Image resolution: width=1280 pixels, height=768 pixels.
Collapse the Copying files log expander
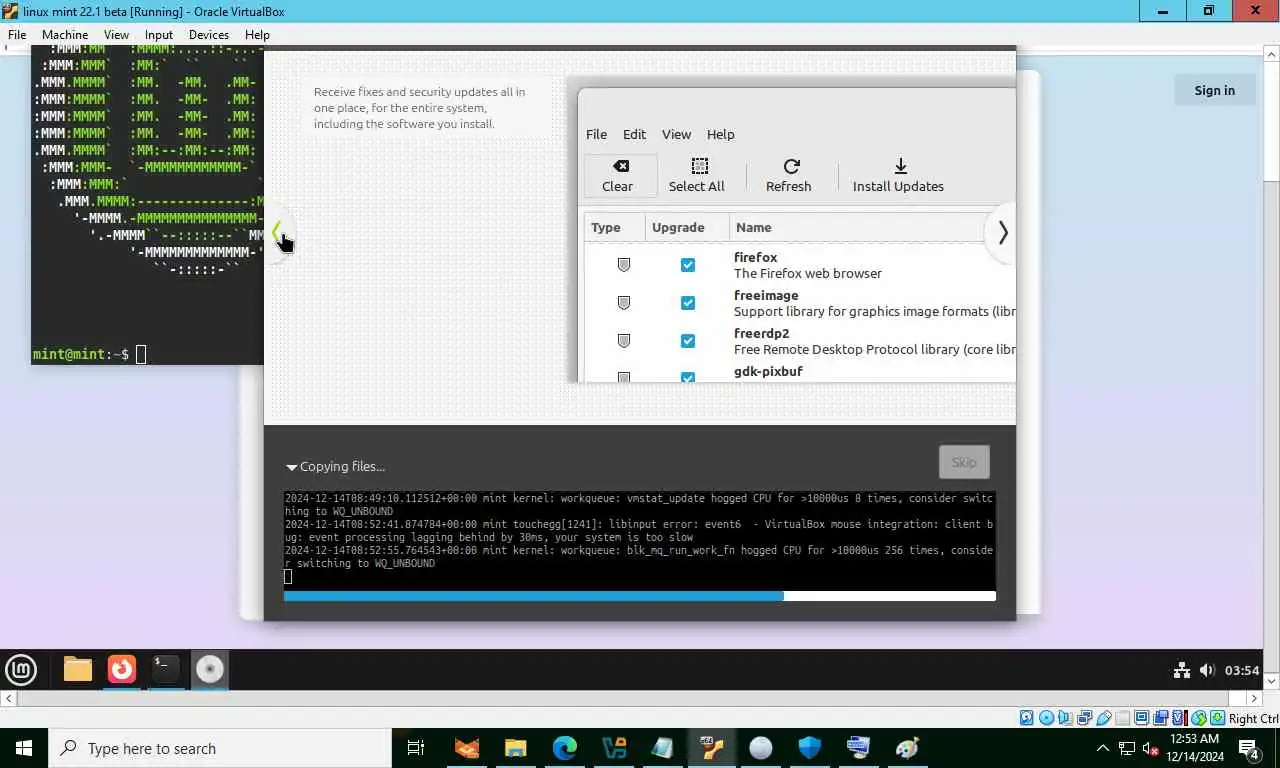pos(292,467)
